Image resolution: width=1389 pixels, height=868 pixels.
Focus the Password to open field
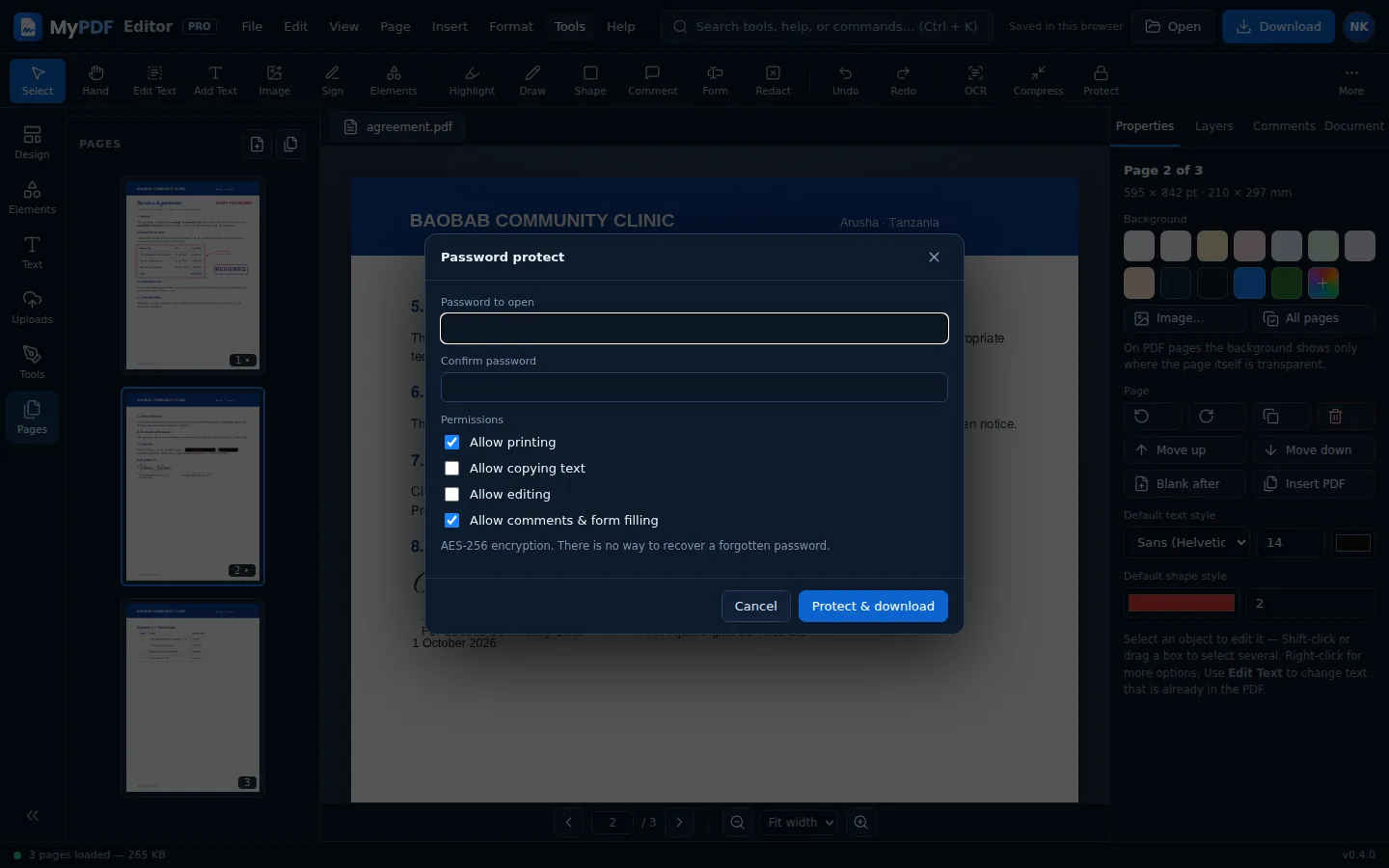[694, 329]
